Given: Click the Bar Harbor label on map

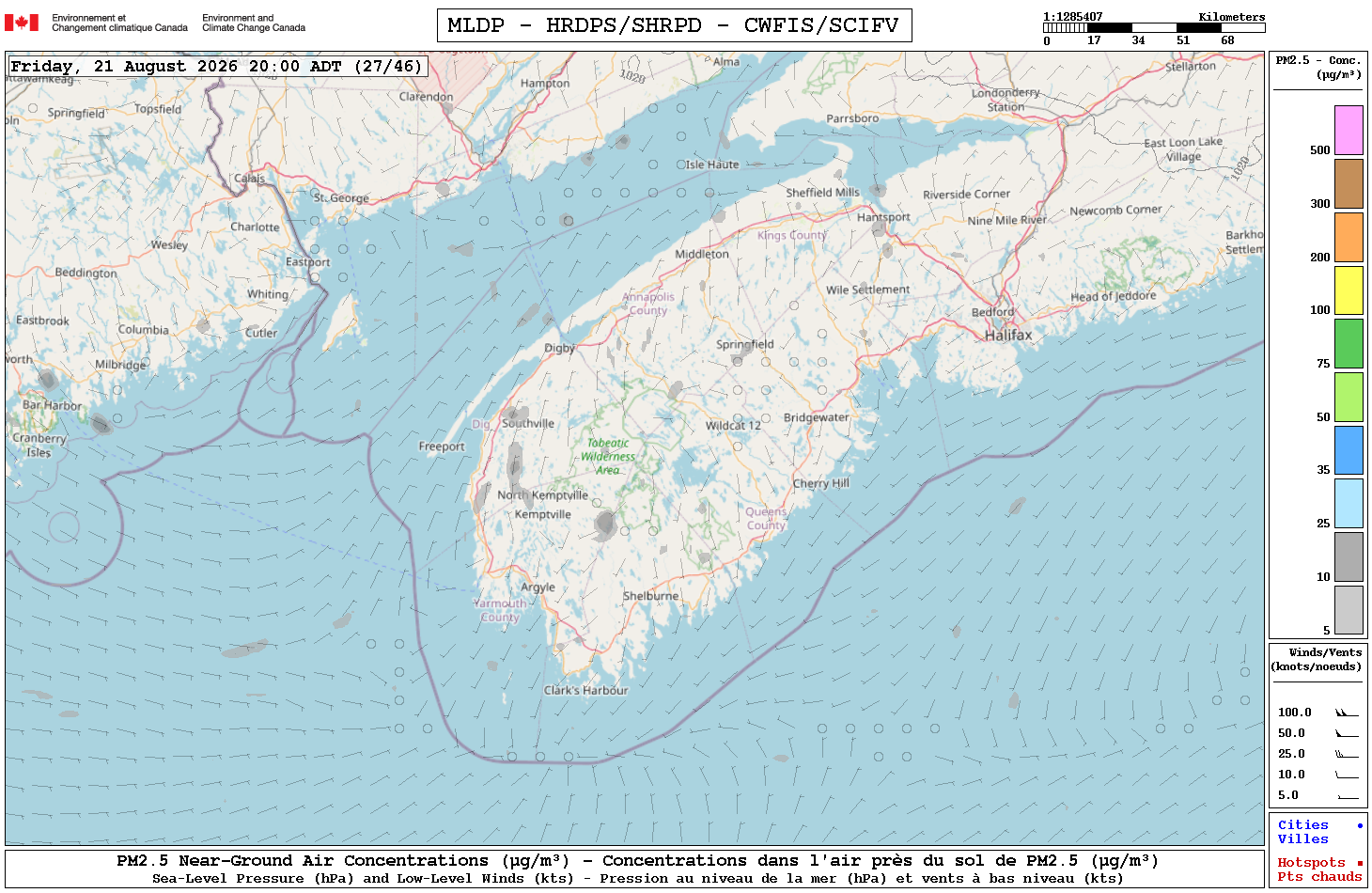Looking at the screenshot, I should [52, 405].
